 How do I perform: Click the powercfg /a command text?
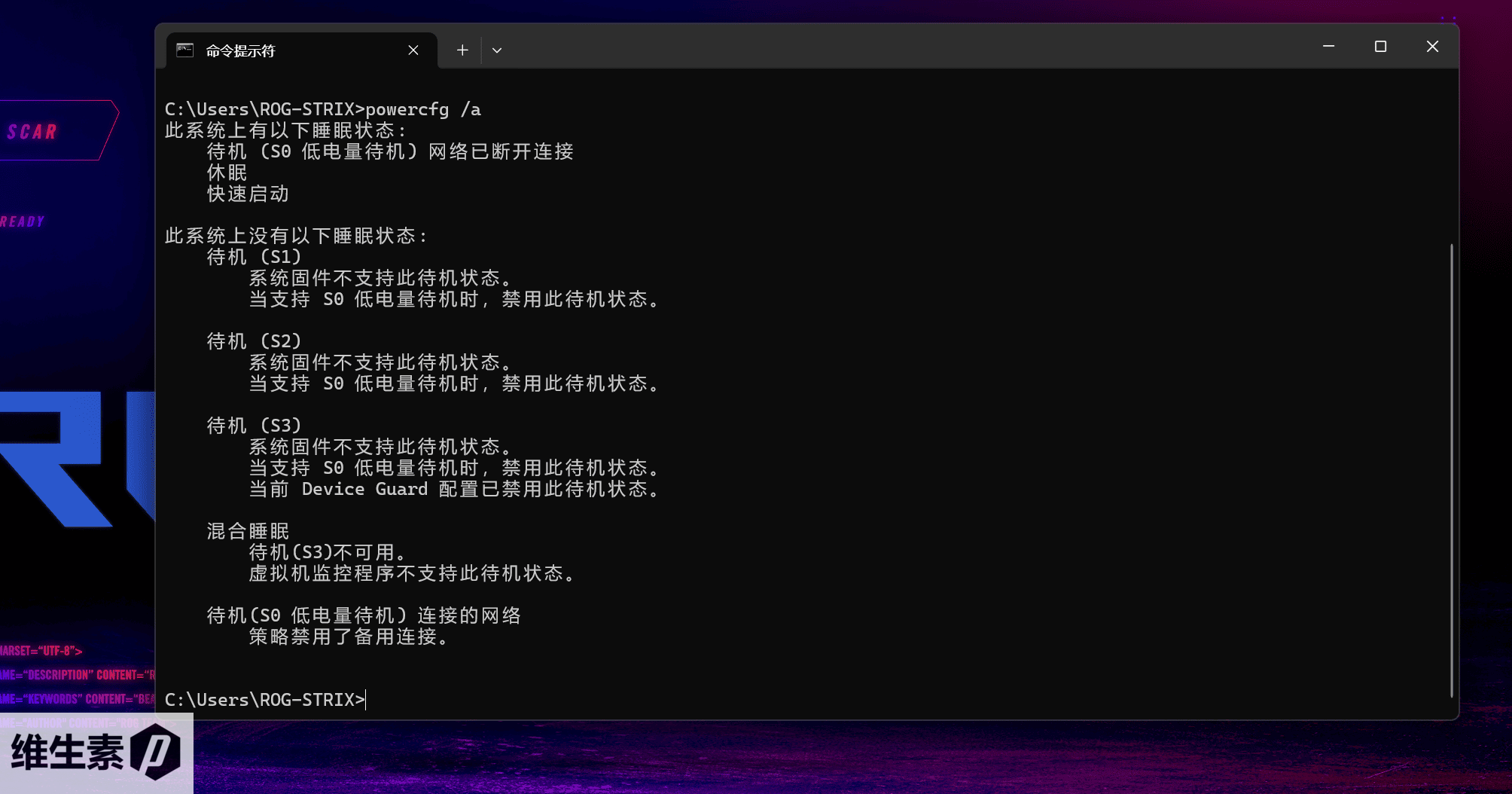click(422, 109)
